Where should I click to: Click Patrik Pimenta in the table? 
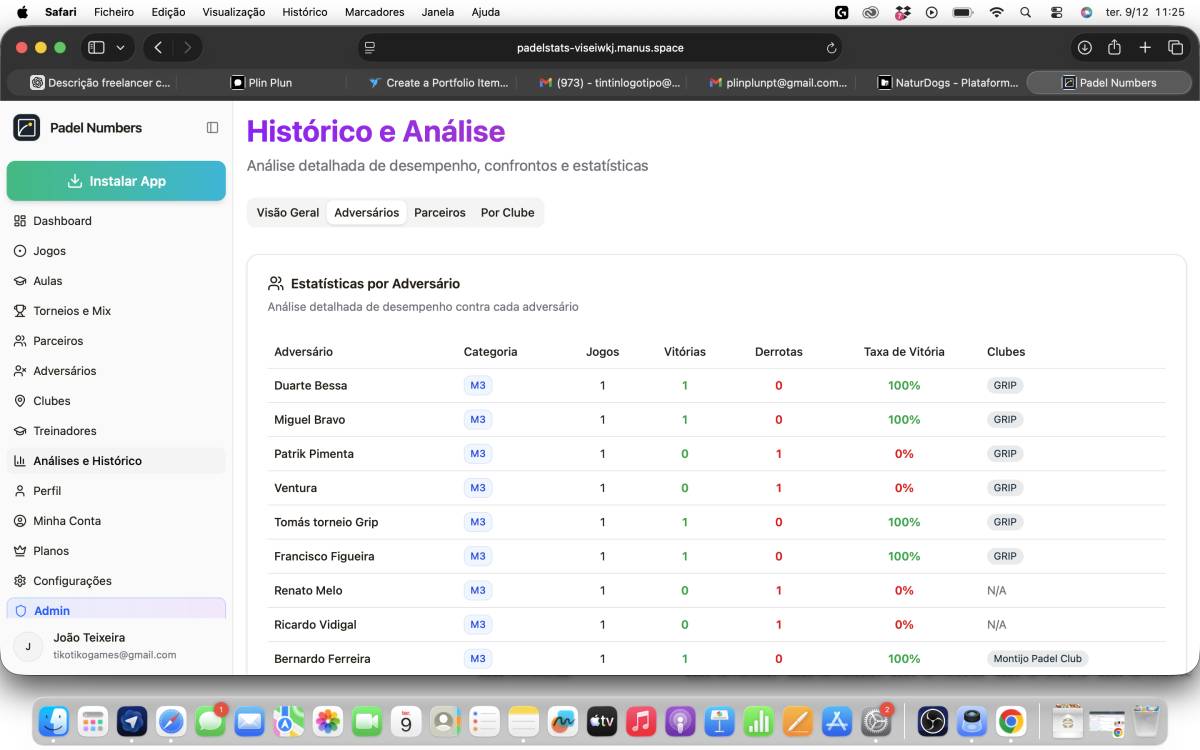pos(314,454)
